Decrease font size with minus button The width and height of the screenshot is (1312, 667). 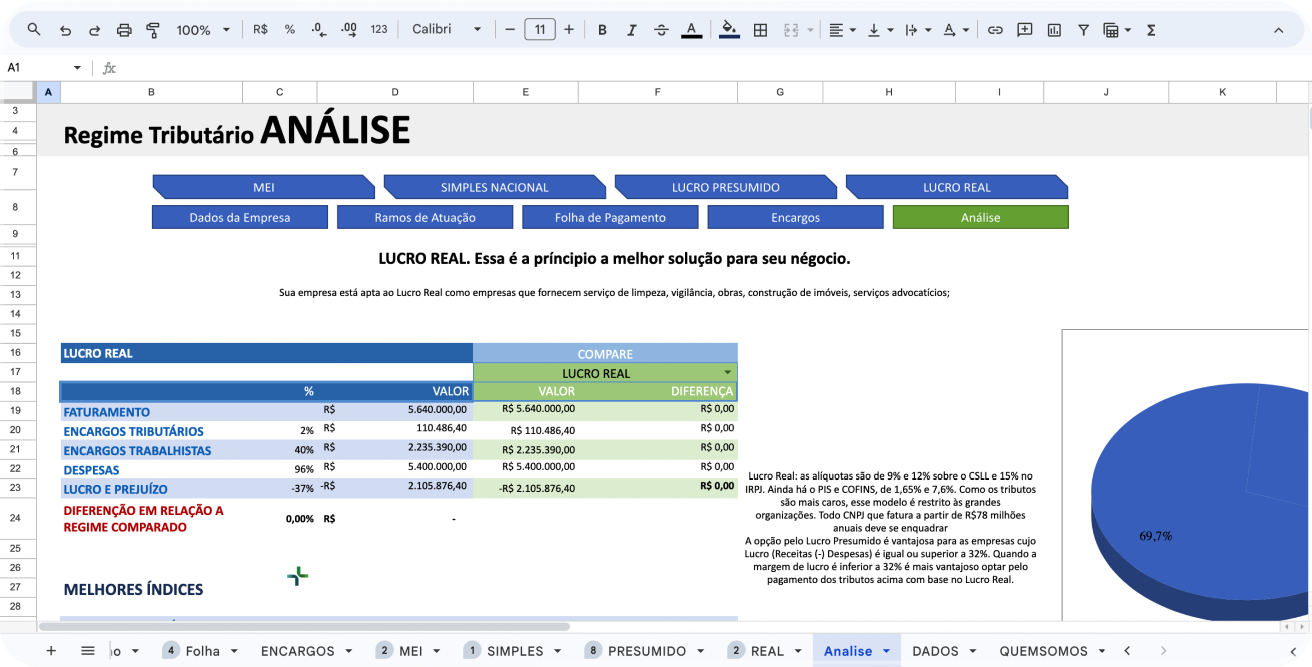510,30
